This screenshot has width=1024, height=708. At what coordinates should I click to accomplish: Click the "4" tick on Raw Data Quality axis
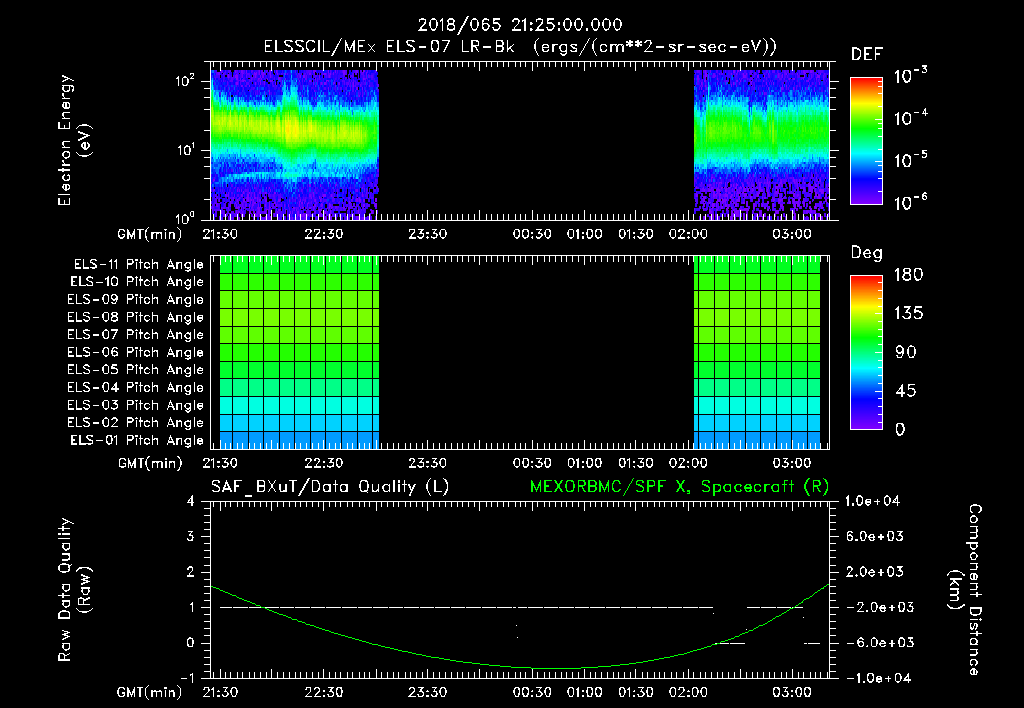[191, 501]
